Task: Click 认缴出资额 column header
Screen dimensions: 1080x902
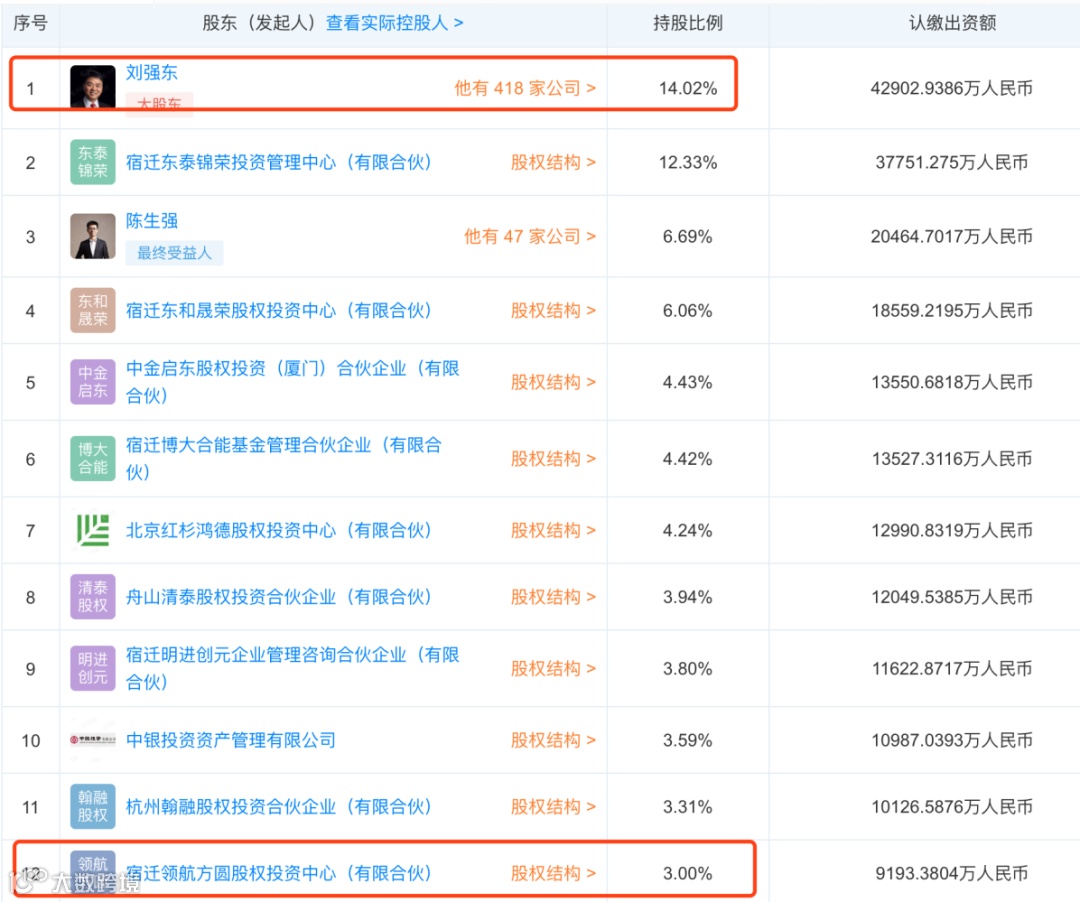Action: [x=952, y=23]
